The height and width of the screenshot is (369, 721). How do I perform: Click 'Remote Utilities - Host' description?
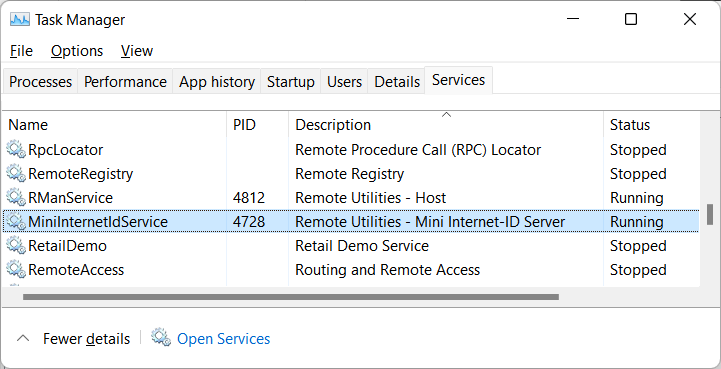[x=371, y=198]
